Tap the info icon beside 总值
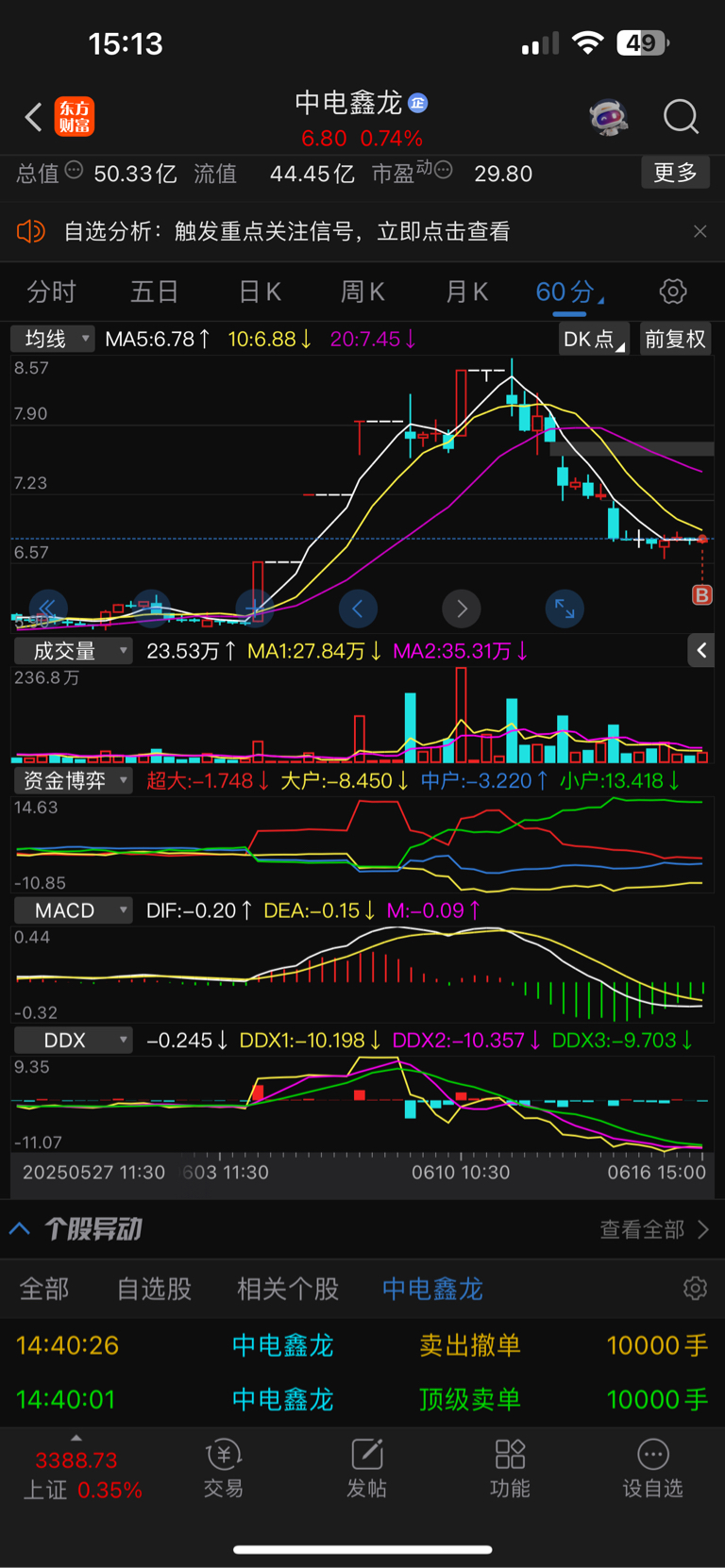The width and height of the screenshot is (725, 1568). [74, 171]
